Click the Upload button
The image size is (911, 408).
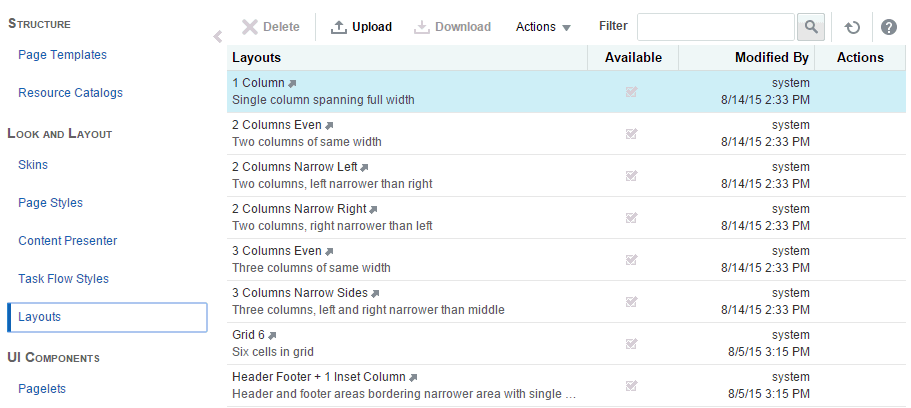click(x=361, y=27)
